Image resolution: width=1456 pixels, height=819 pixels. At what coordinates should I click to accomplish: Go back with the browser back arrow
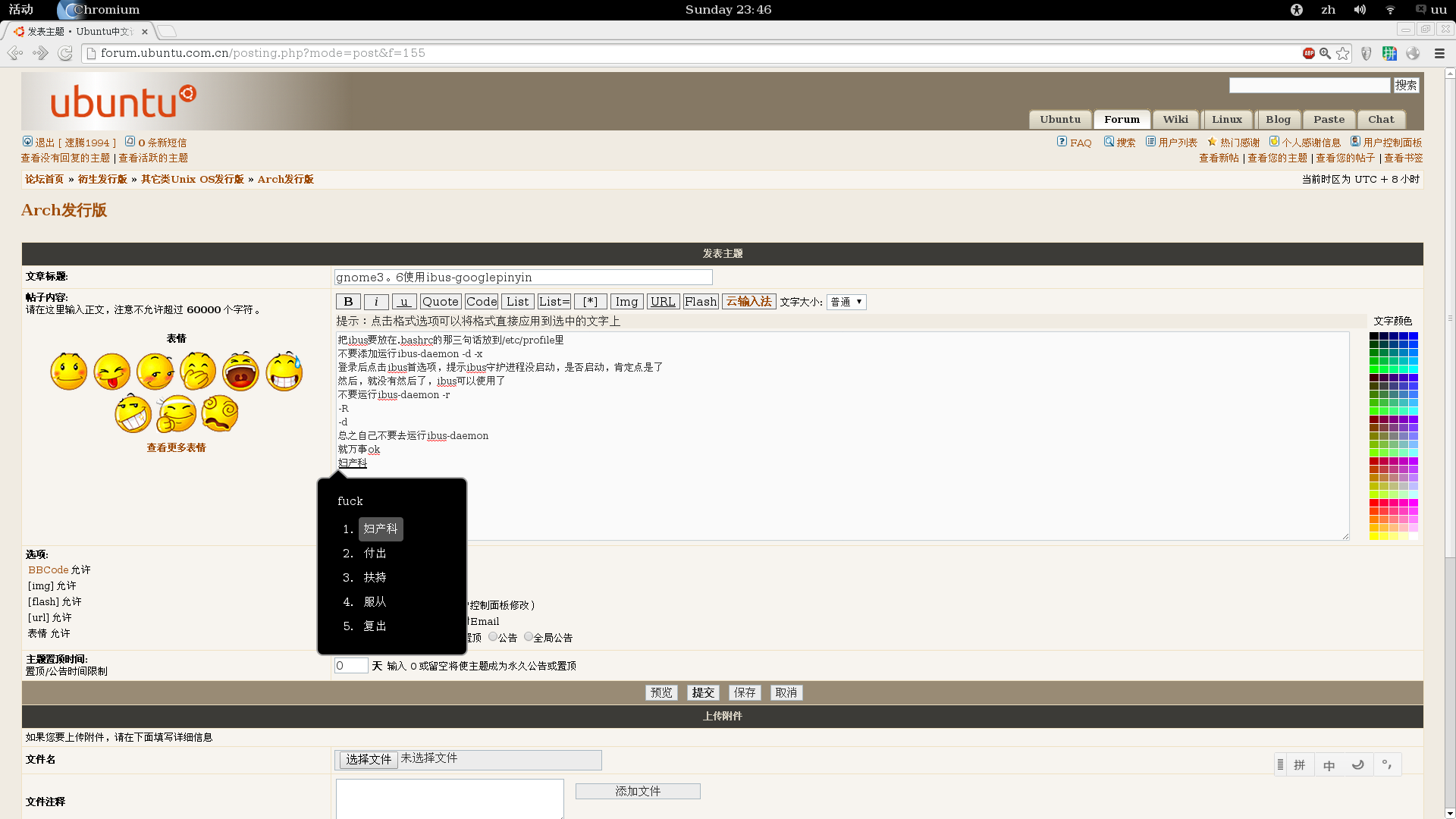[x=14, y=53]
